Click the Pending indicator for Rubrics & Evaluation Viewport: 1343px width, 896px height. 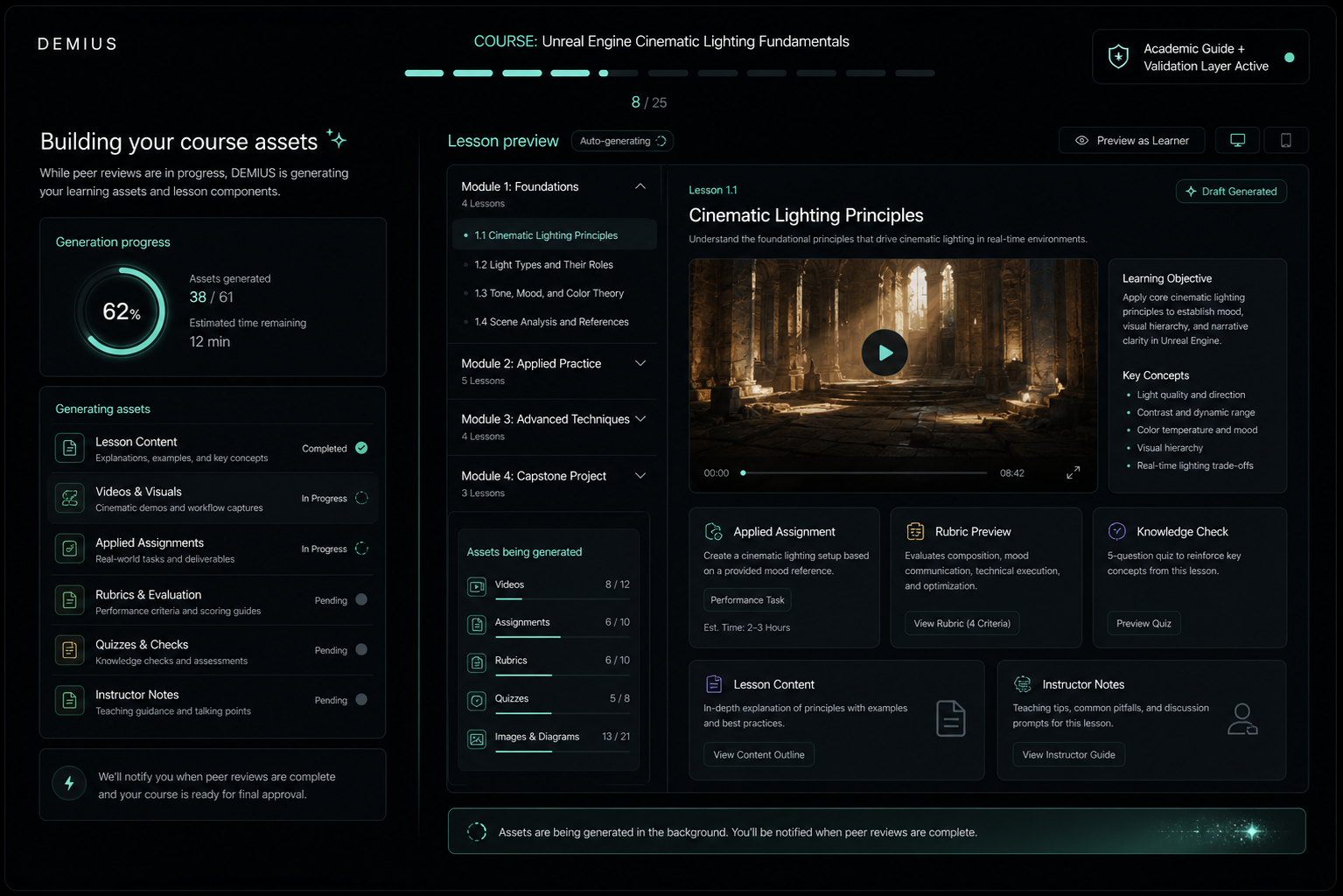(361, 600)
